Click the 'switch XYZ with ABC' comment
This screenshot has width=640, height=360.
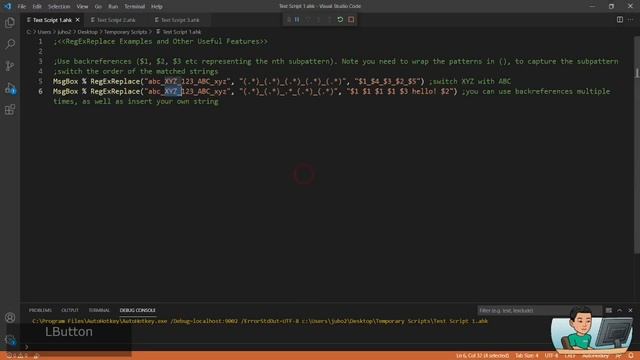coord(469,81)
